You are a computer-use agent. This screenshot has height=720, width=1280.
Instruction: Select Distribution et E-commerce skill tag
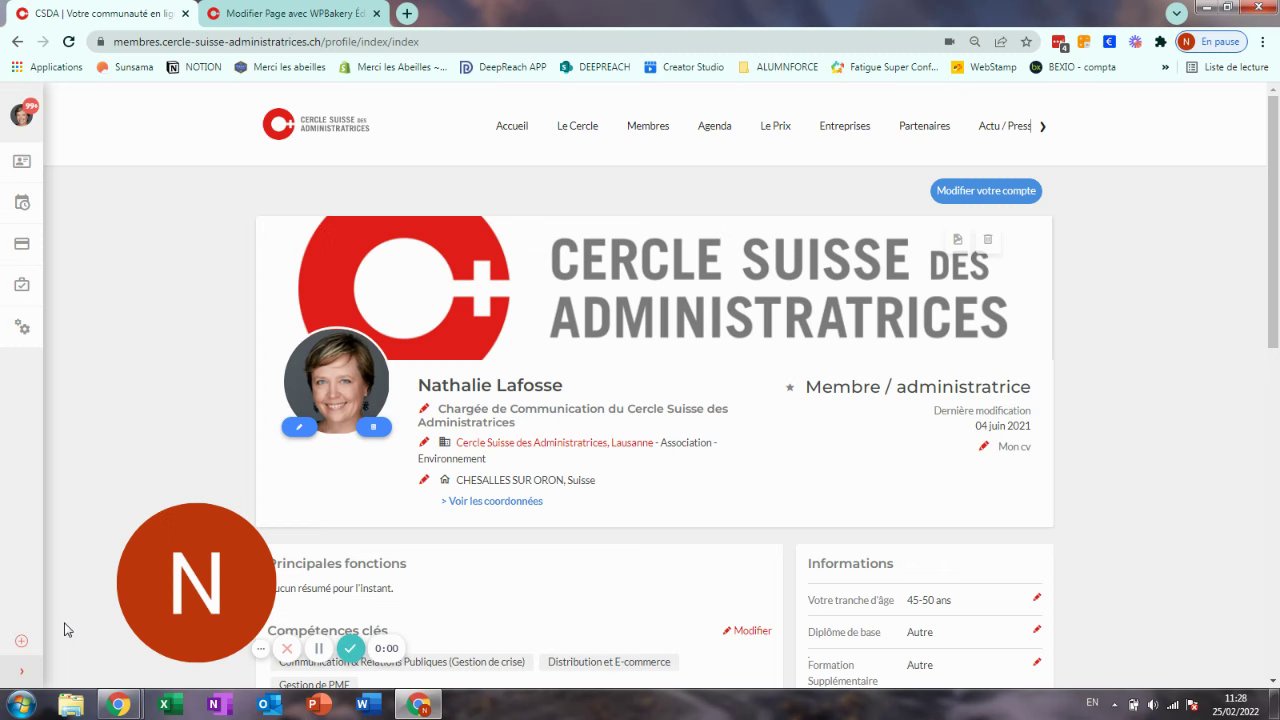click(609, 662)
